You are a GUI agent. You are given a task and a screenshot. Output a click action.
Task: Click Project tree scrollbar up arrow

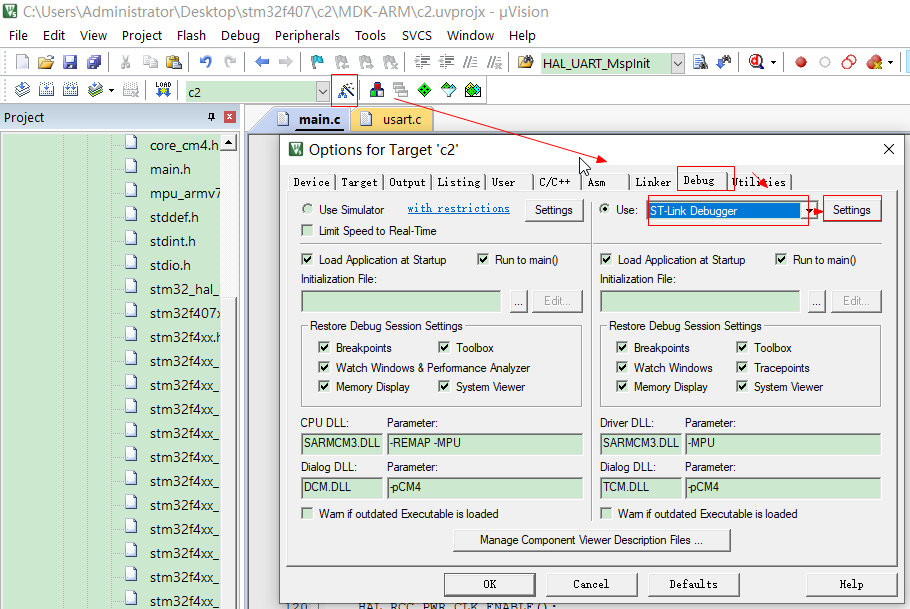tap(229, 143)
